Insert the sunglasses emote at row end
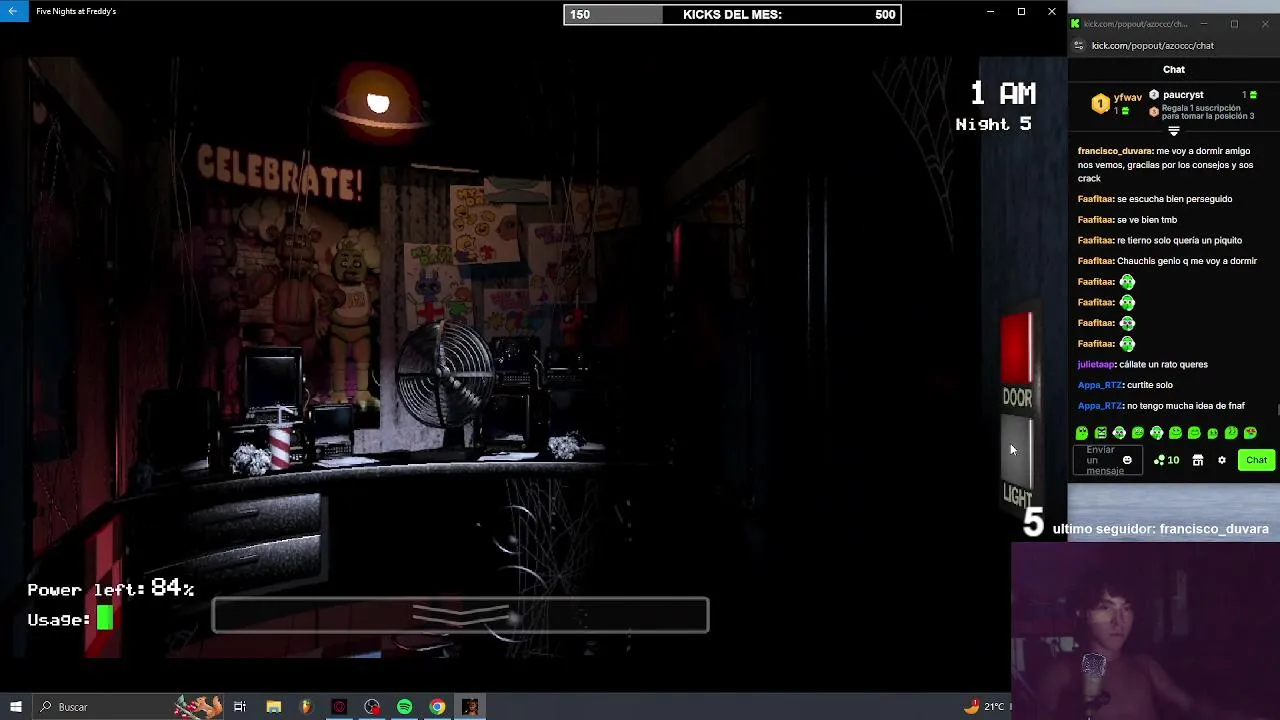 (x=1250, y=433)
